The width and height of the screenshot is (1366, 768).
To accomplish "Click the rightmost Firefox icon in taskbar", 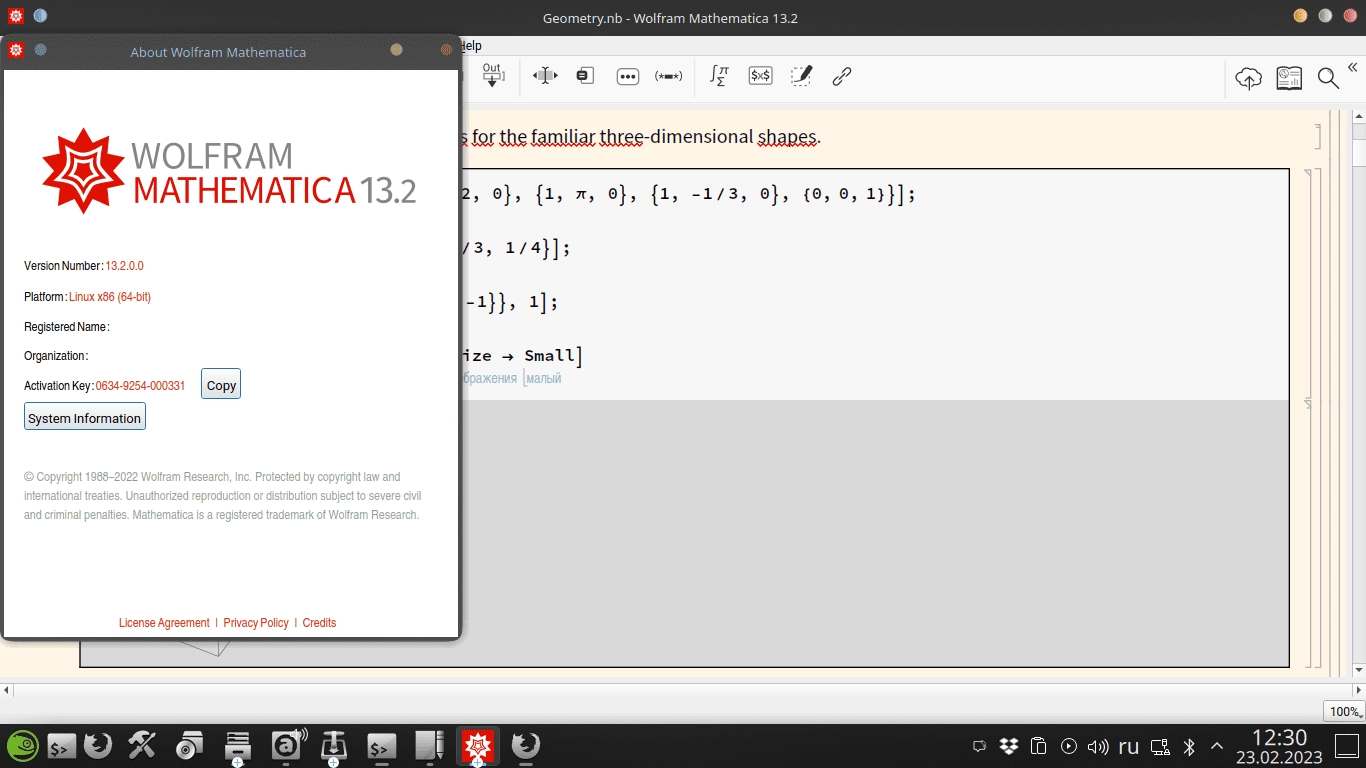I will click(x=526, y=746).
